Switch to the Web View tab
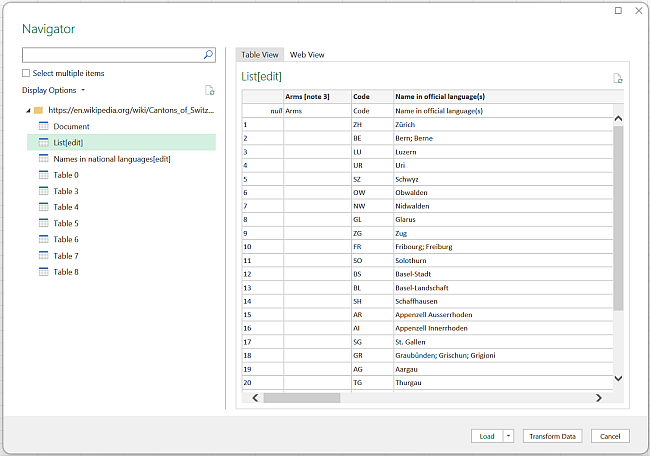The height and width of the screenshot is (456, 650). (x=307, y=55)
